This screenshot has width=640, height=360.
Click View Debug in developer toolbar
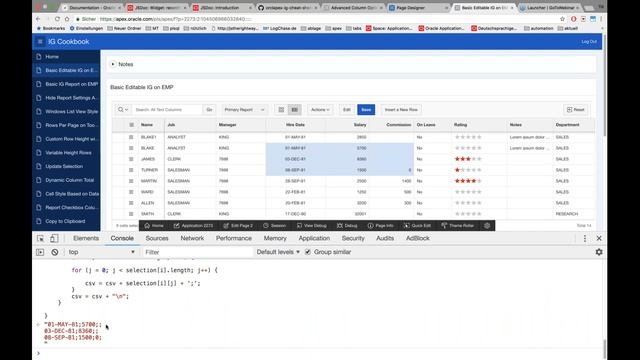311,226
